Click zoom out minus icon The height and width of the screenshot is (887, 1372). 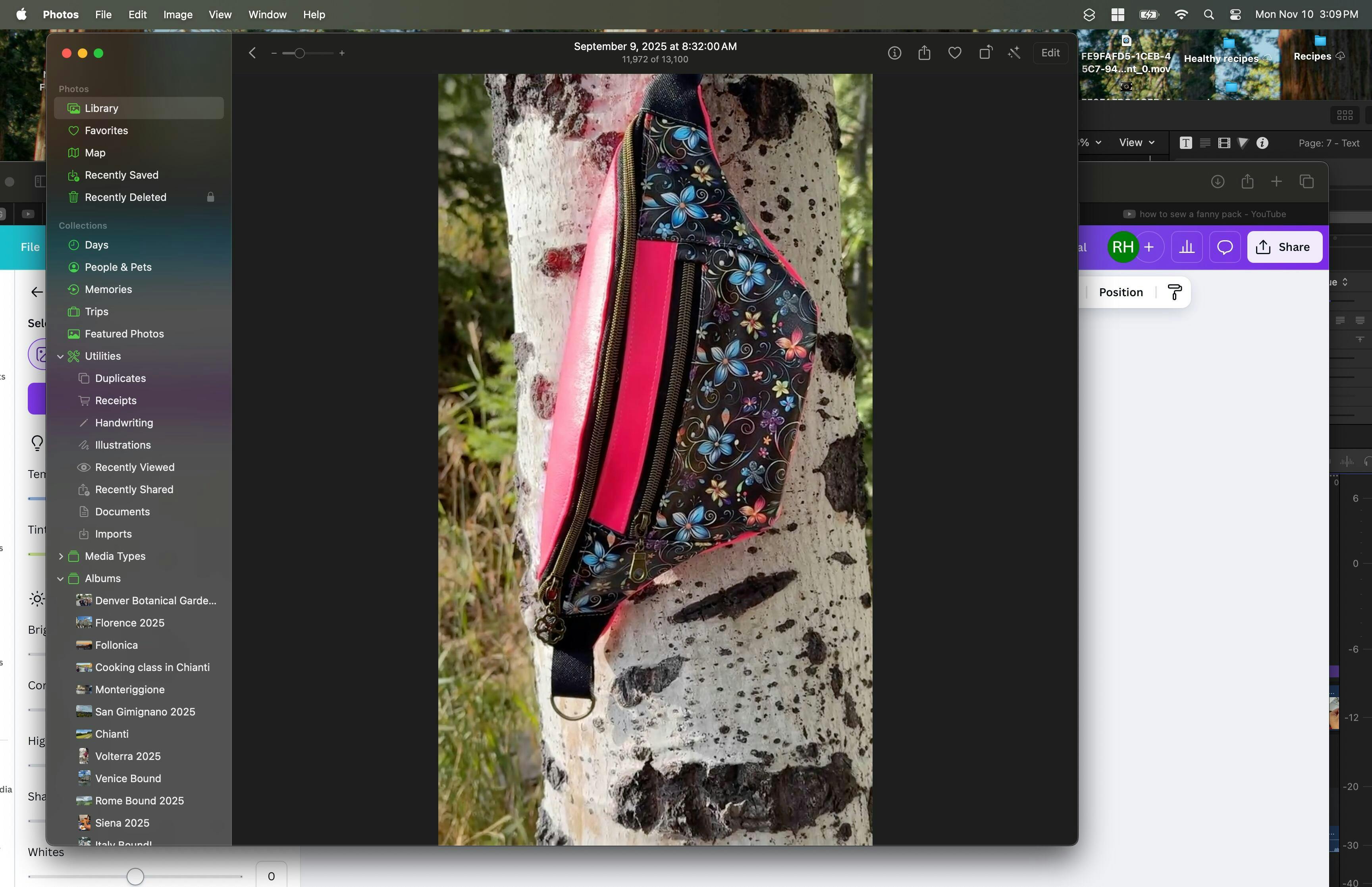click(x=274, y=53)
